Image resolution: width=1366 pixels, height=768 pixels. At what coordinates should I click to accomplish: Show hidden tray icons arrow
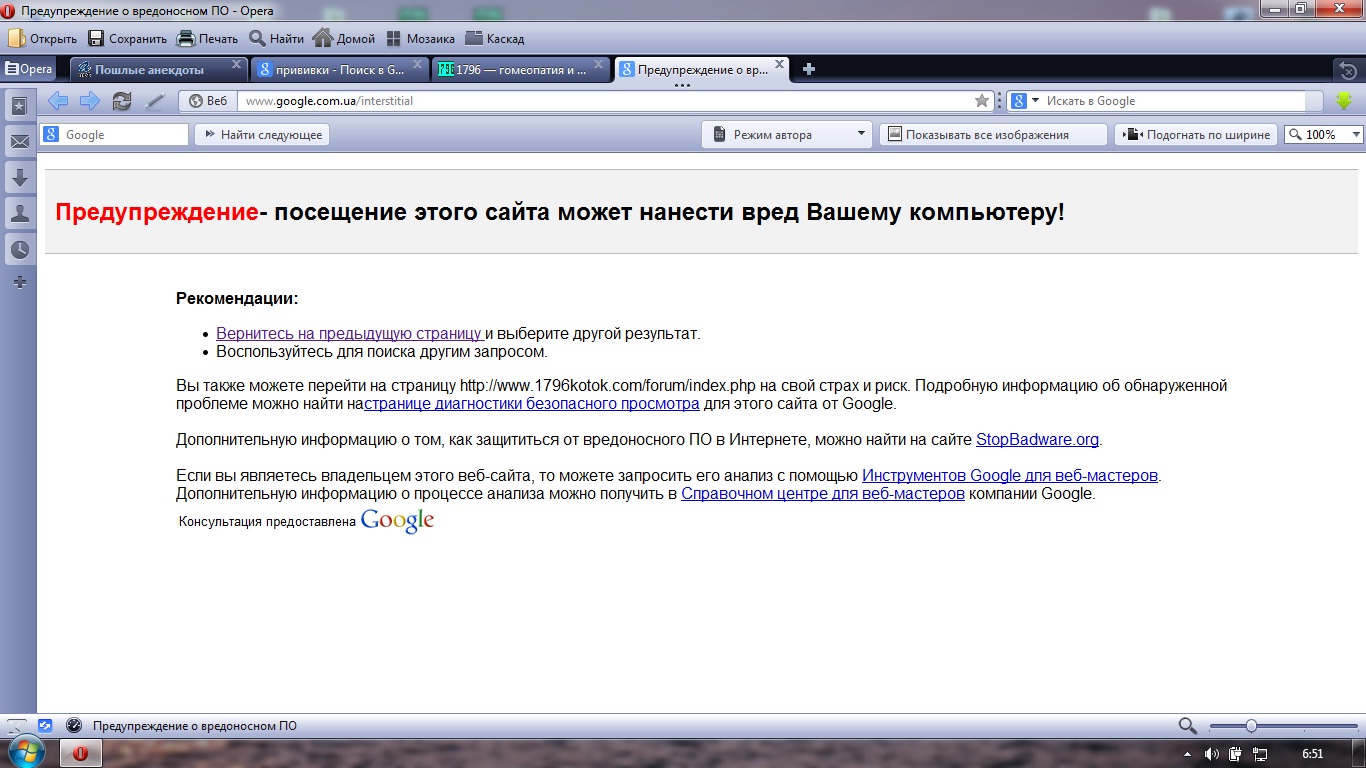(1187, 754)
